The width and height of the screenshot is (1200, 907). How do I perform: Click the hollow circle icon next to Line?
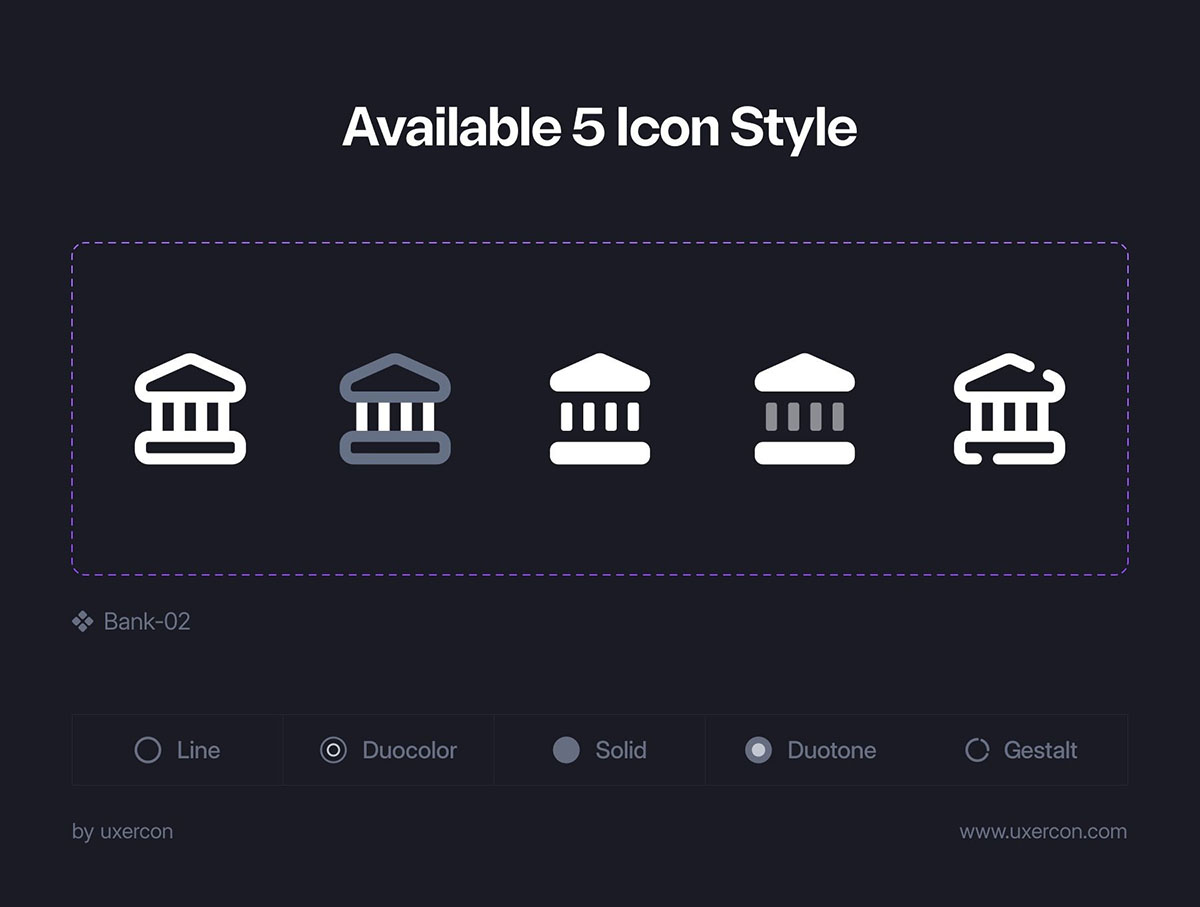148,750
